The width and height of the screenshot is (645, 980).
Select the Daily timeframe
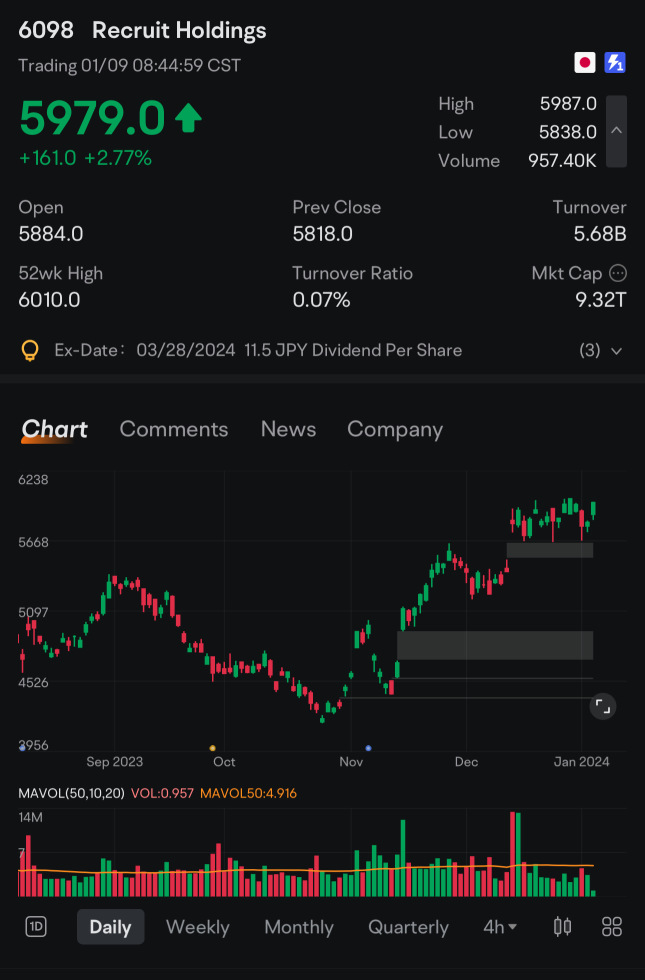tap(111, 927)
